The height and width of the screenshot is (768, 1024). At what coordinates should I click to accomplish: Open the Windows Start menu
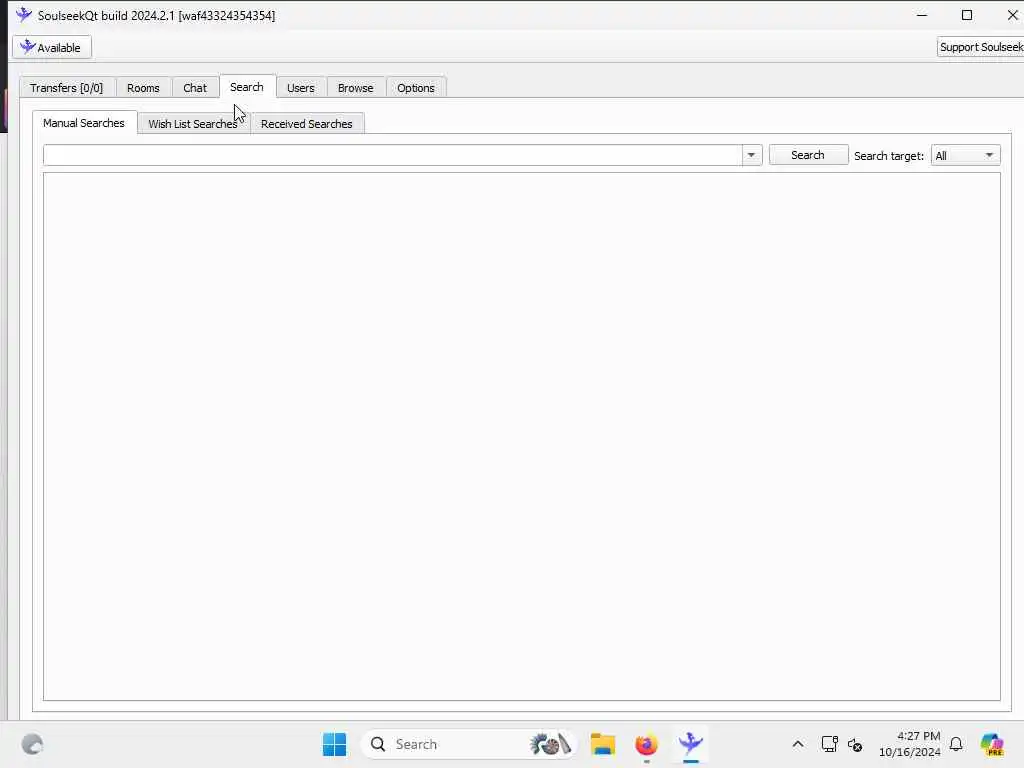pyautogui.click(x=334, y=744)
